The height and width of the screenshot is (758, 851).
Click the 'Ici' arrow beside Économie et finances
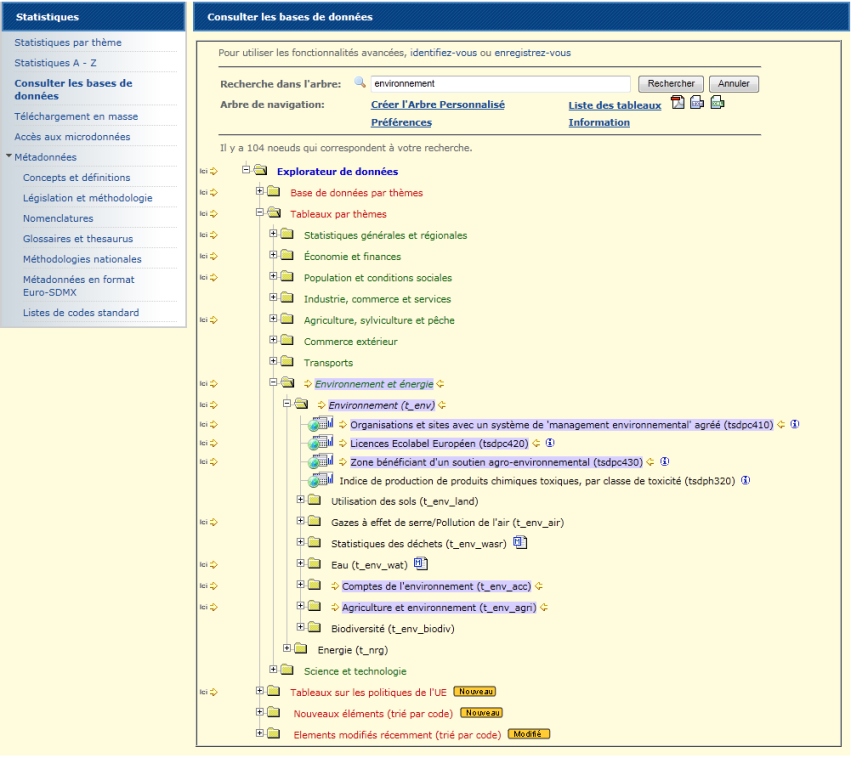(x=208, y=256)
